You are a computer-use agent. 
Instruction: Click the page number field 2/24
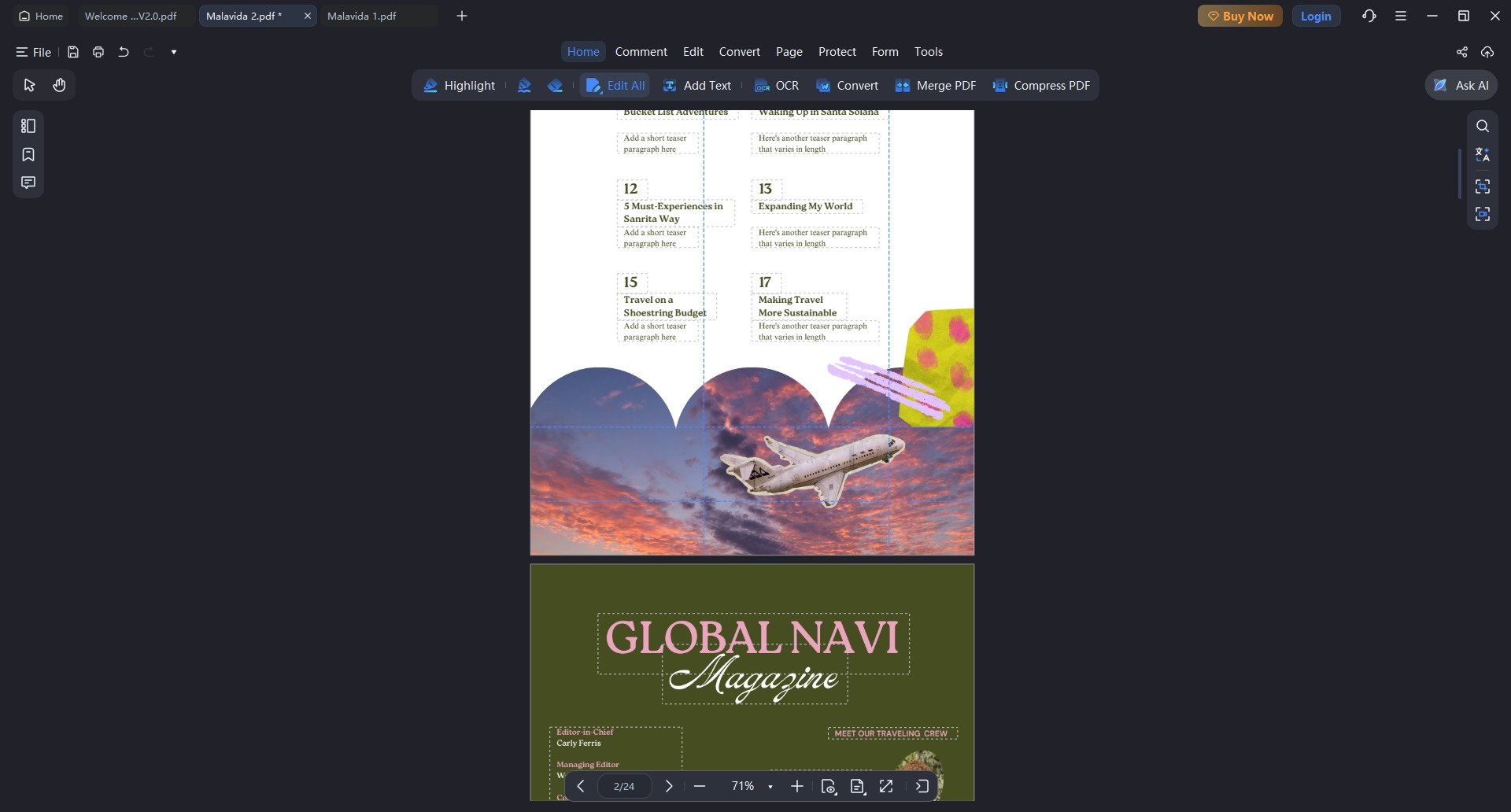(624, 786)
